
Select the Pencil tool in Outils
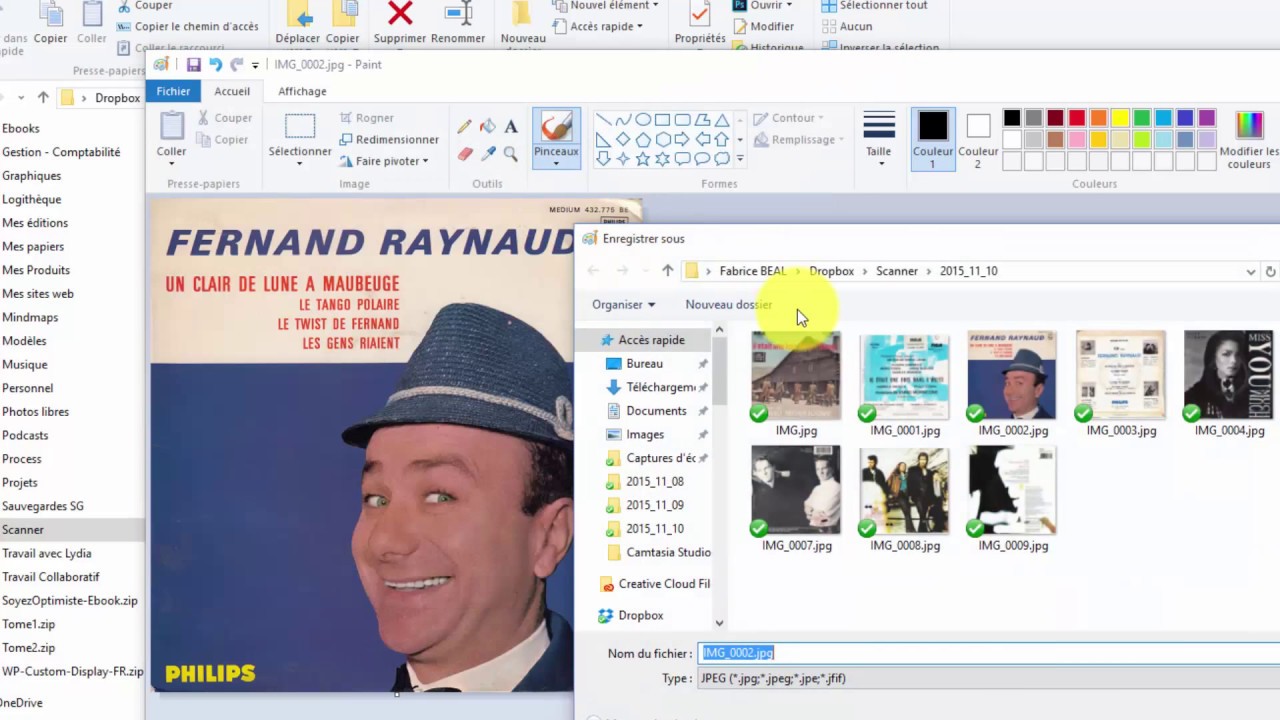[x=464, y=127]
